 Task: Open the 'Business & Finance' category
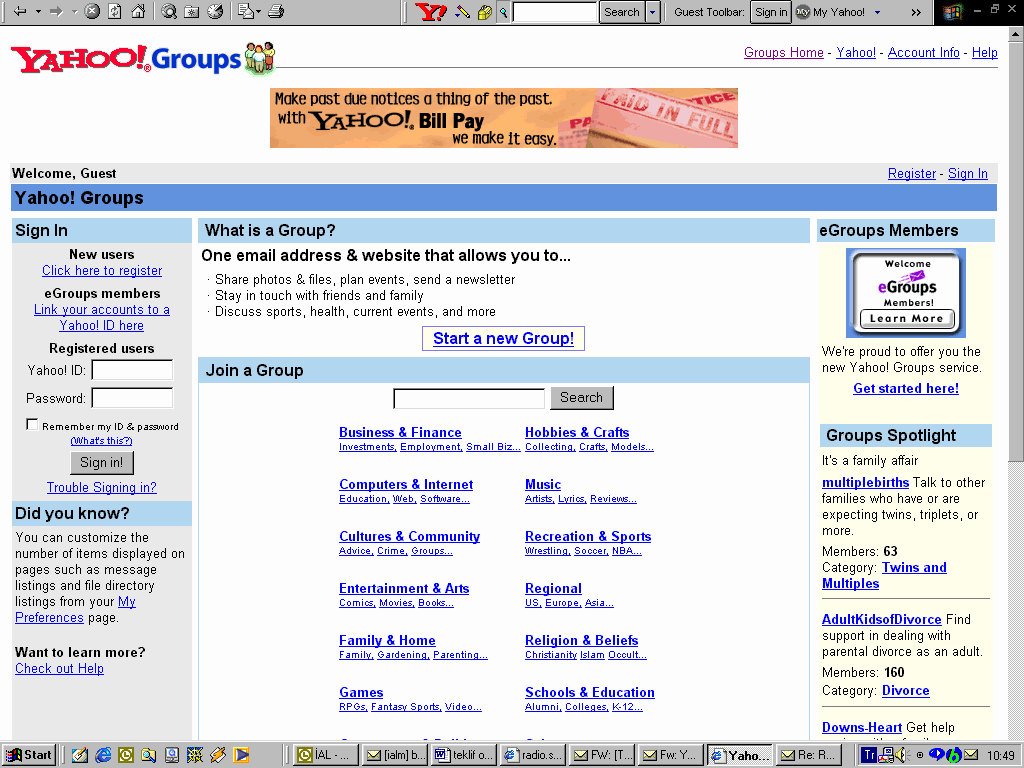[x=400, y=432]
